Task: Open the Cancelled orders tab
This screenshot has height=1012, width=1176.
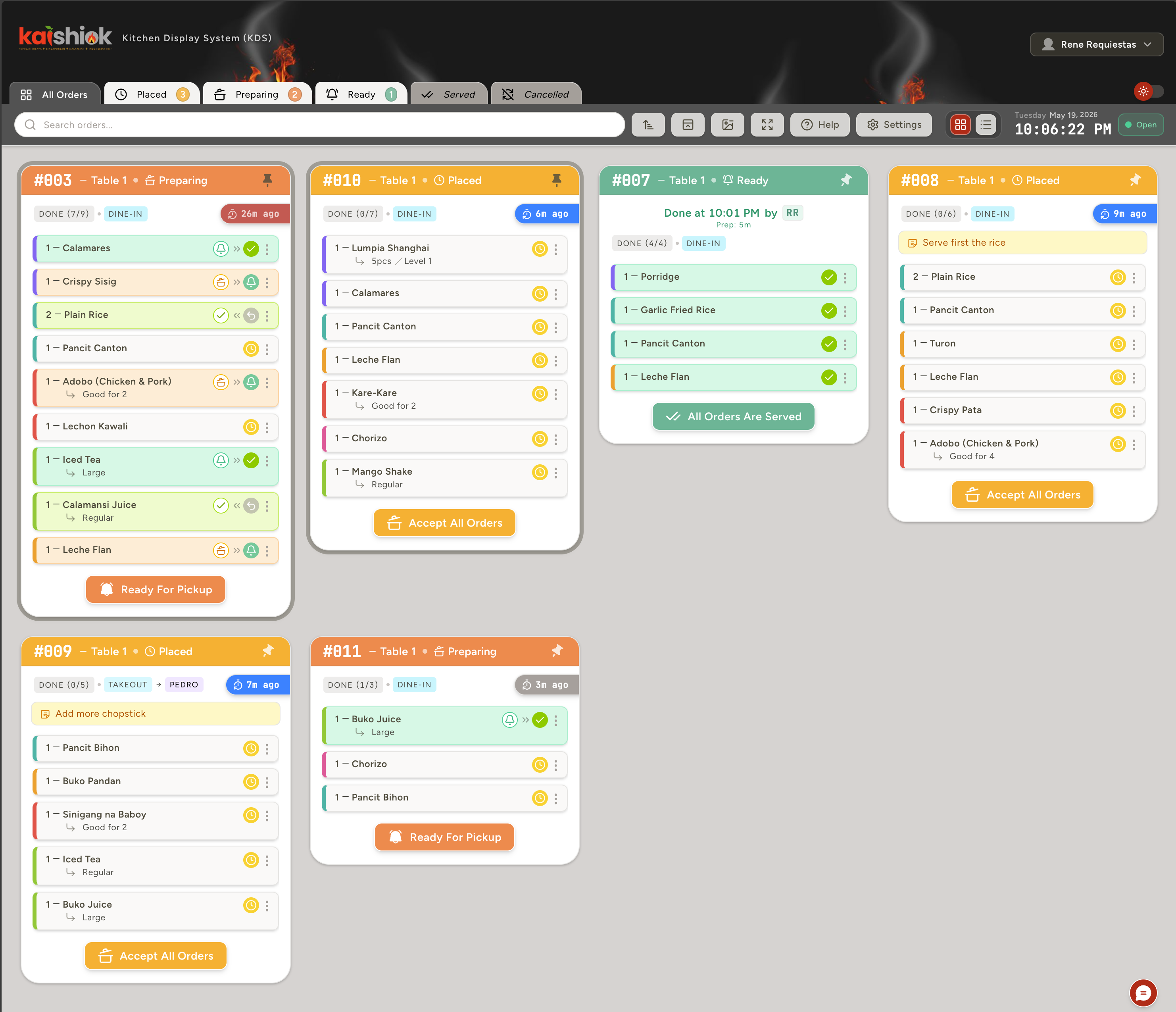Action: pyautogui.click(x=536, y=94)
